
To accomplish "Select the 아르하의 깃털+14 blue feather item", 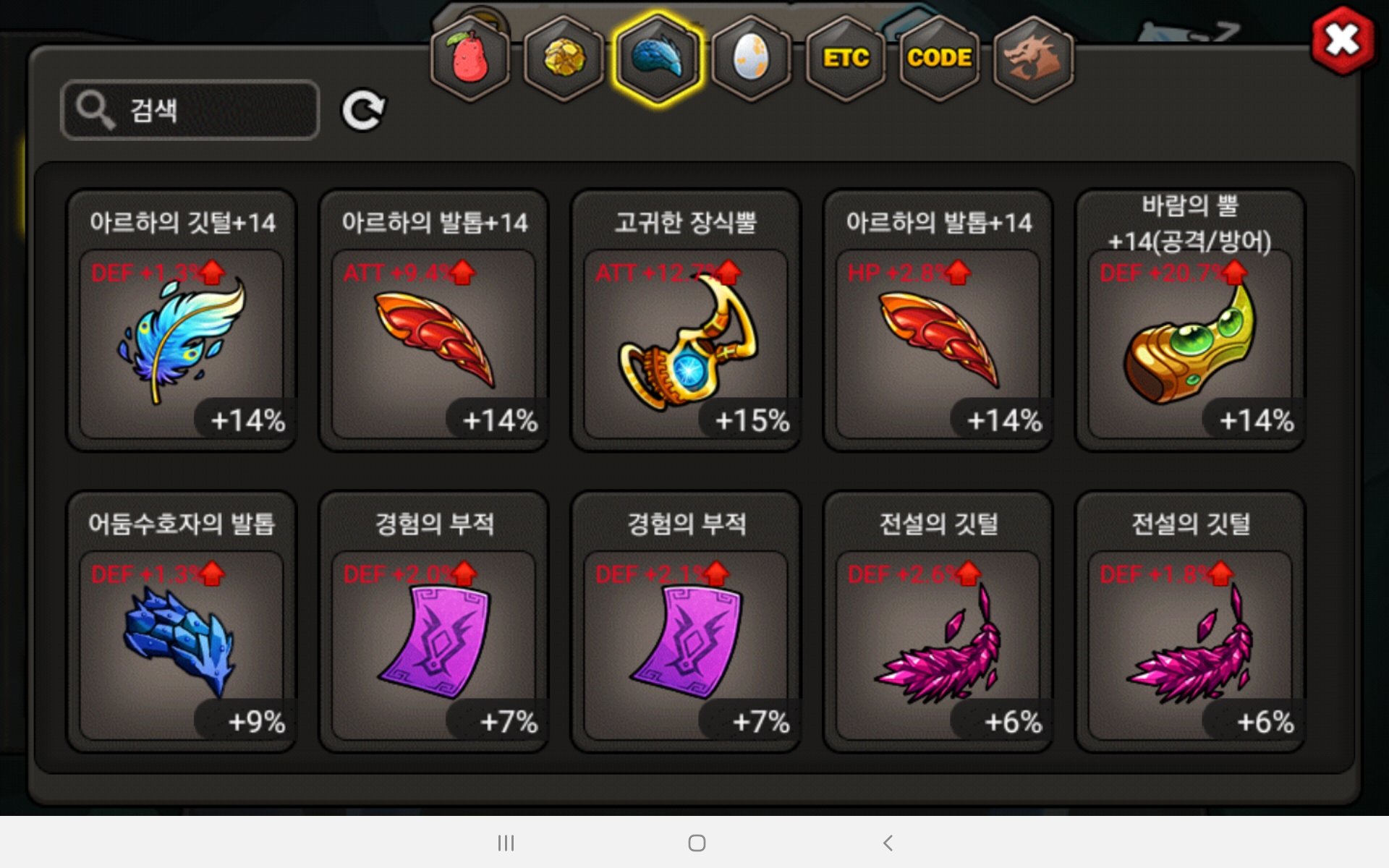I will coord(182,320).
